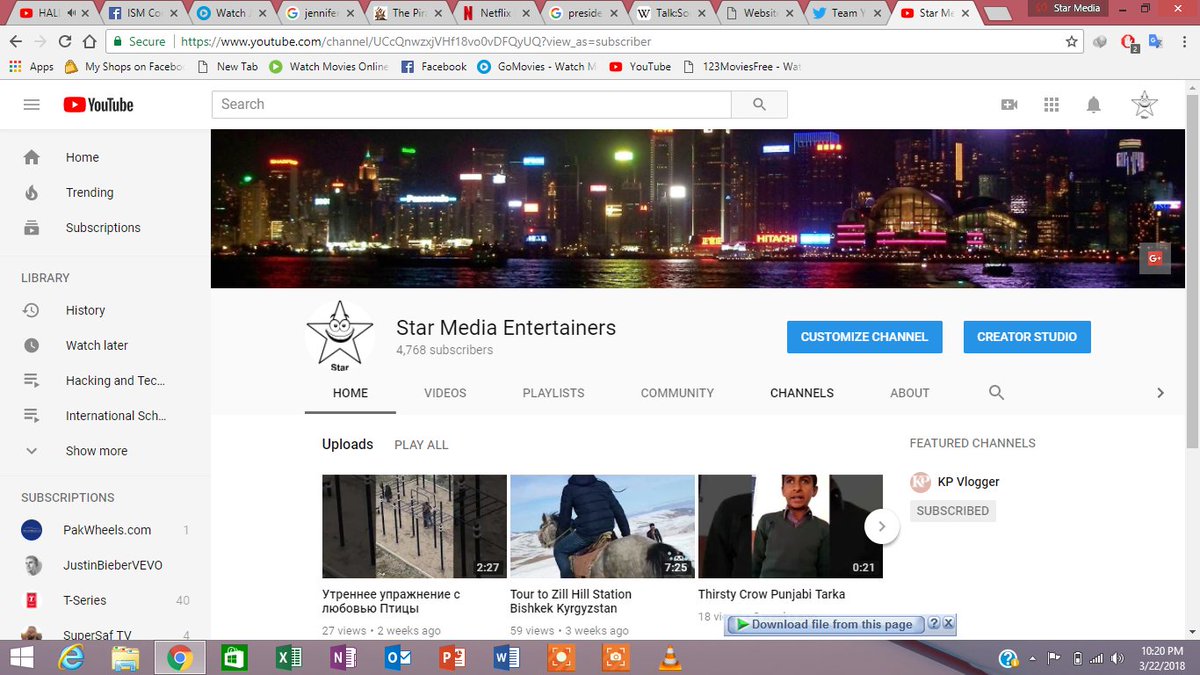This screenshot has height=675, width=1200.
Task: Click the Watch later clock icon
Action: pos(32,345)
